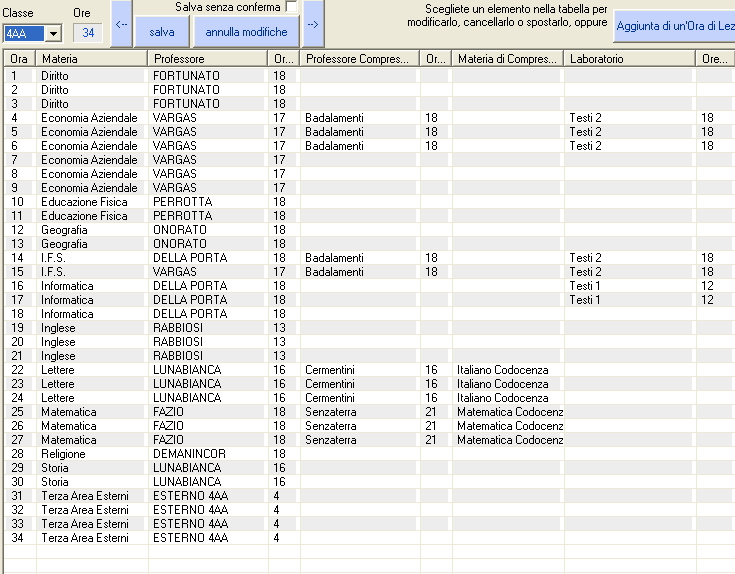Select I.F.S. in row 14
The image size is (735, 574).
click(53, 258)
